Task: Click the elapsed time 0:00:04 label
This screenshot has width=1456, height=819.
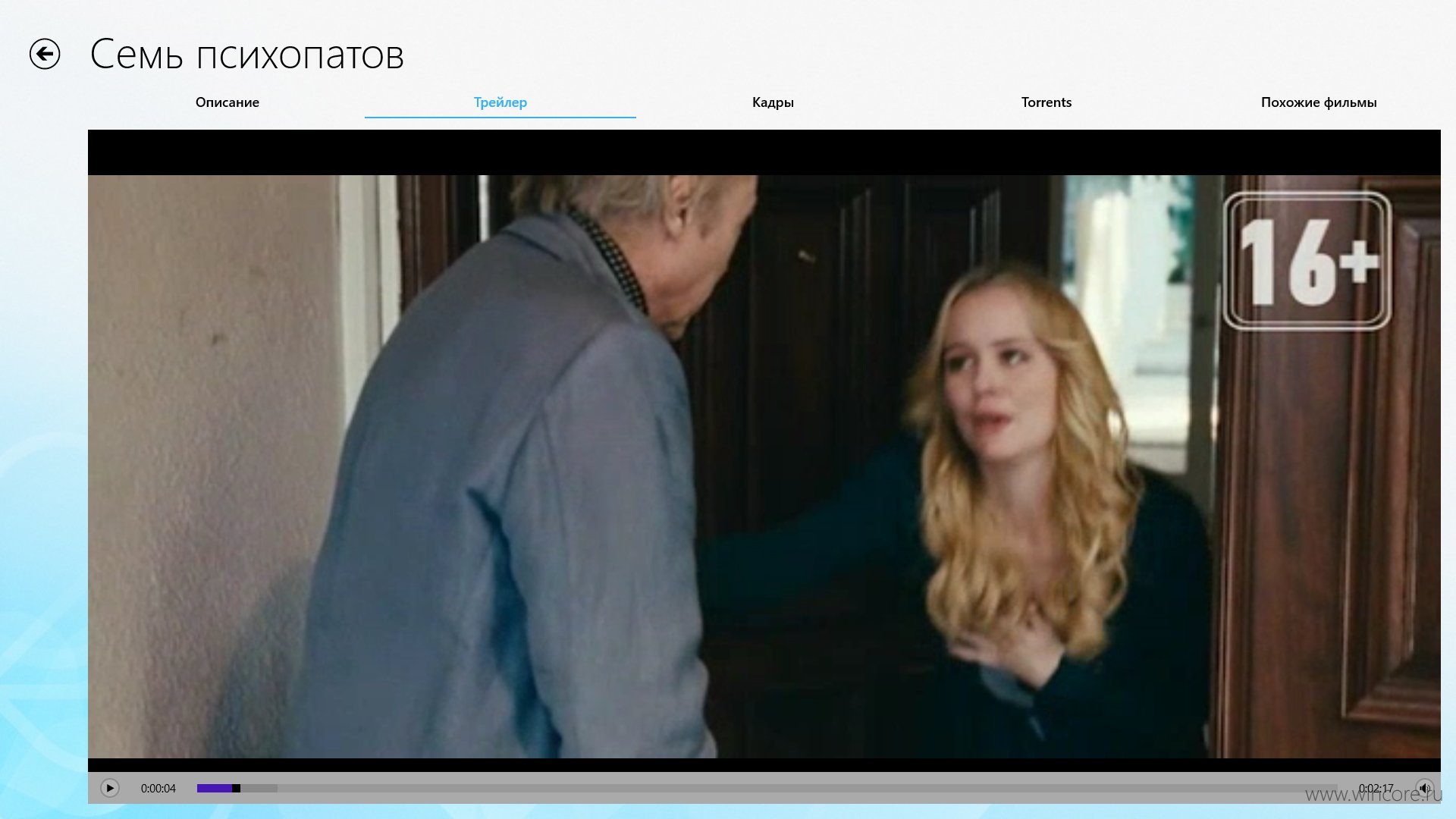Action: [158, 789]
